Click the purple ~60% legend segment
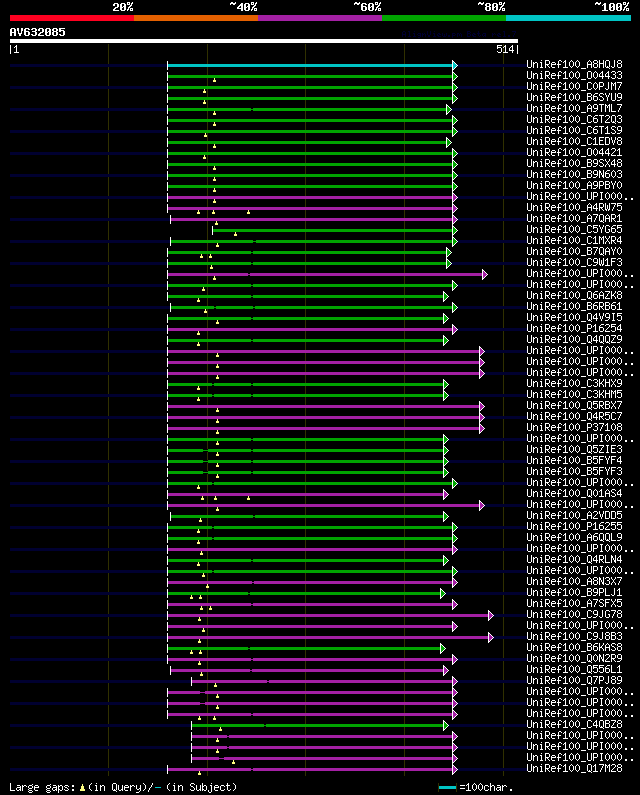This screenshot has height=795, width=640. click(x=320, y=18)
